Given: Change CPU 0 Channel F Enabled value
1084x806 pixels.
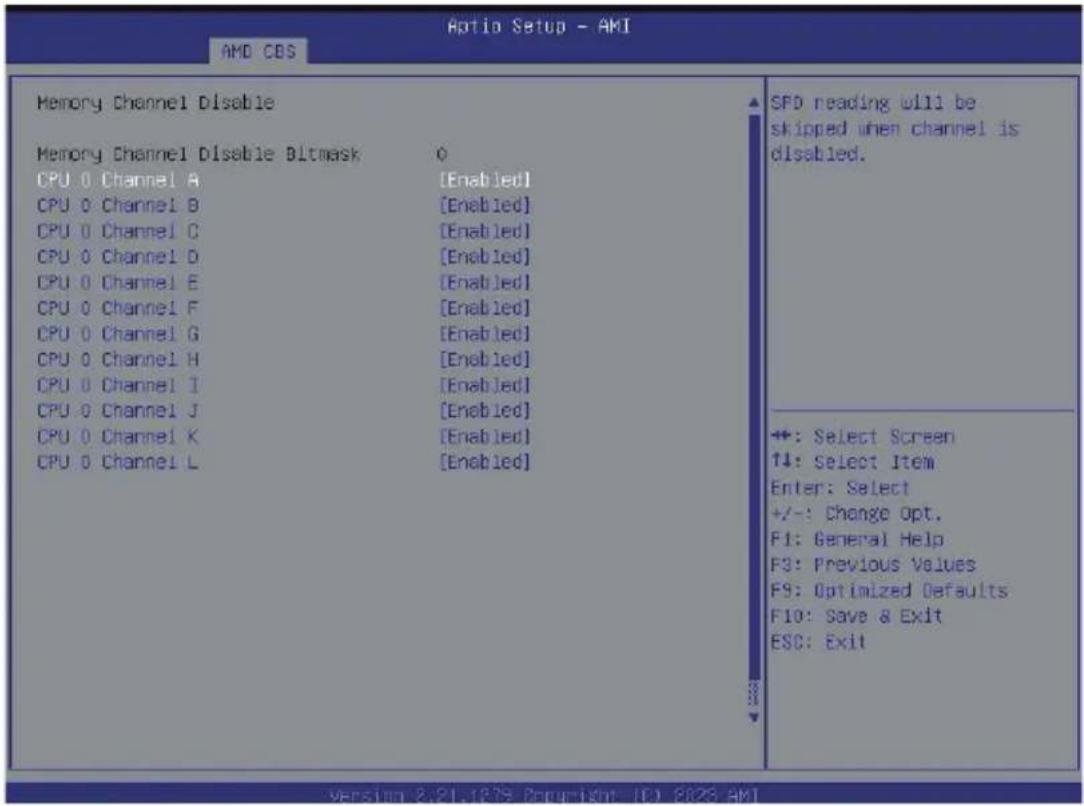Looking at the screenshot, I should (x=485, y=308).
